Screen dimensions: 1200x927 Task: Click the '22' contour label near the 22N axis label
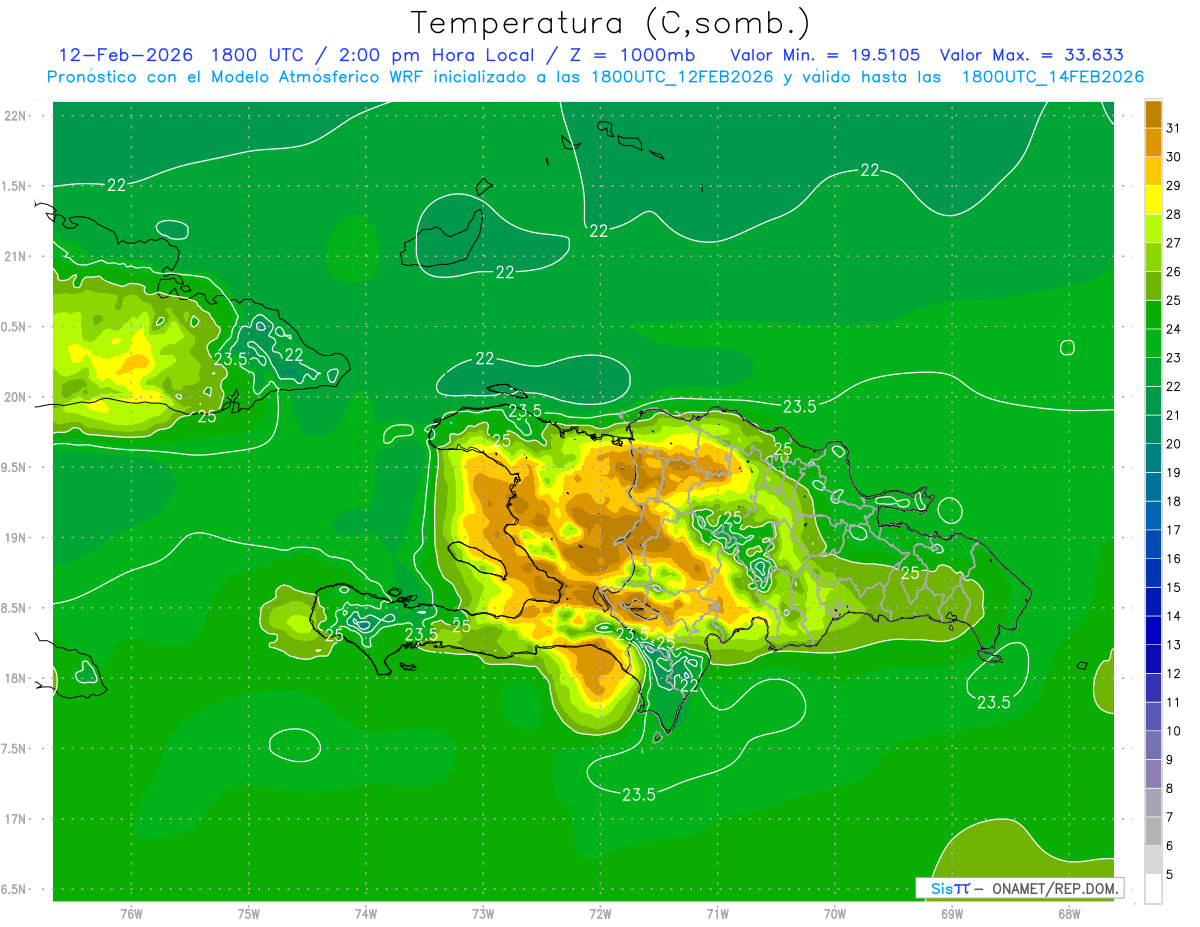coord(117,185)
